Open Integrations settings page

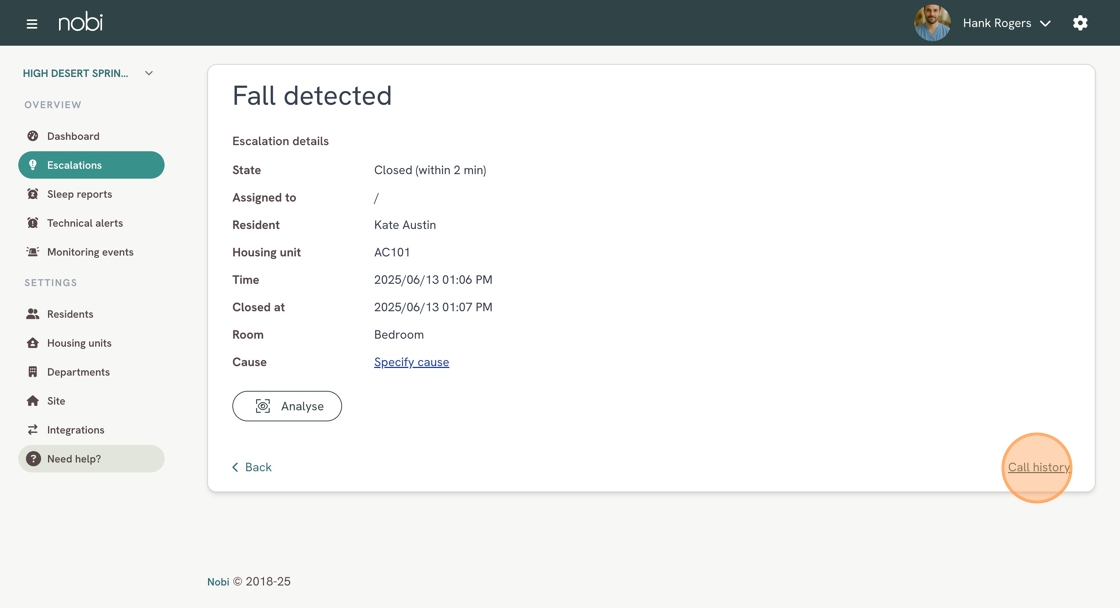(91, 429)
